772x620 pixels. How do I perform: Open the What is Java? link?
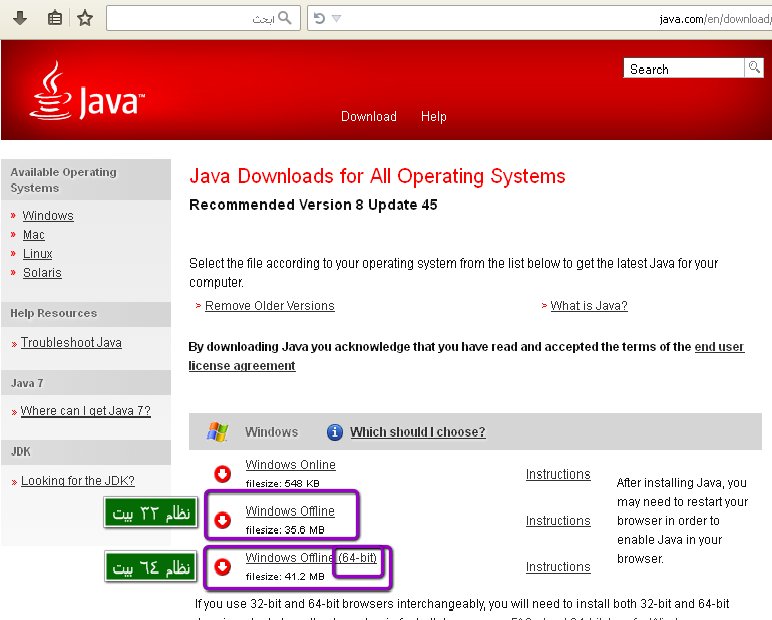pos(589,306)
